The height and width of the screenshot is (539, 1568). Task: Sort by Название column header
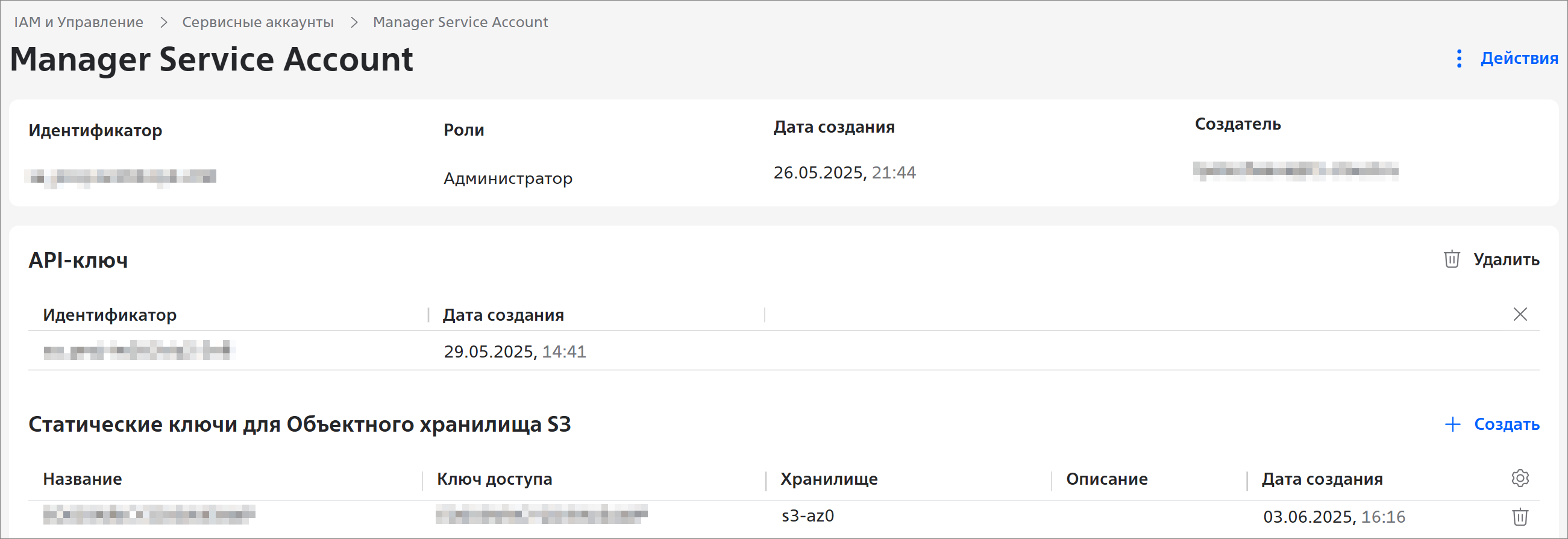[82, 479]
